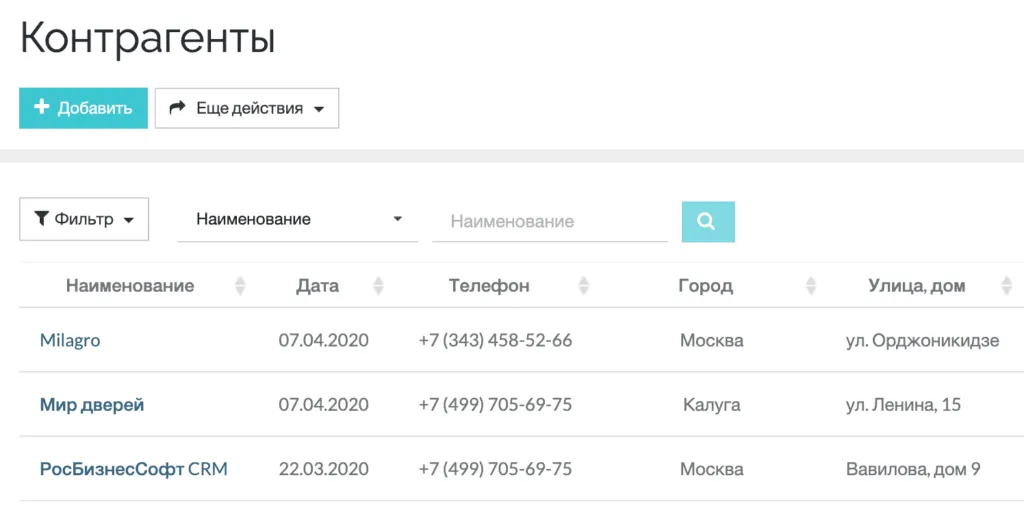
Task: Open the Milagro contractor link
Action: [70, 340]
